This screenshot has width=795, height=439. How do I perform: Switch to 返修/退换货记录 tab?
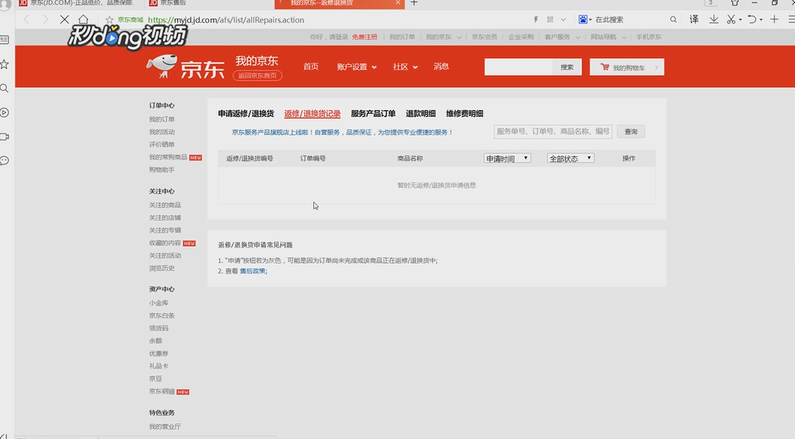coord(312,114)
